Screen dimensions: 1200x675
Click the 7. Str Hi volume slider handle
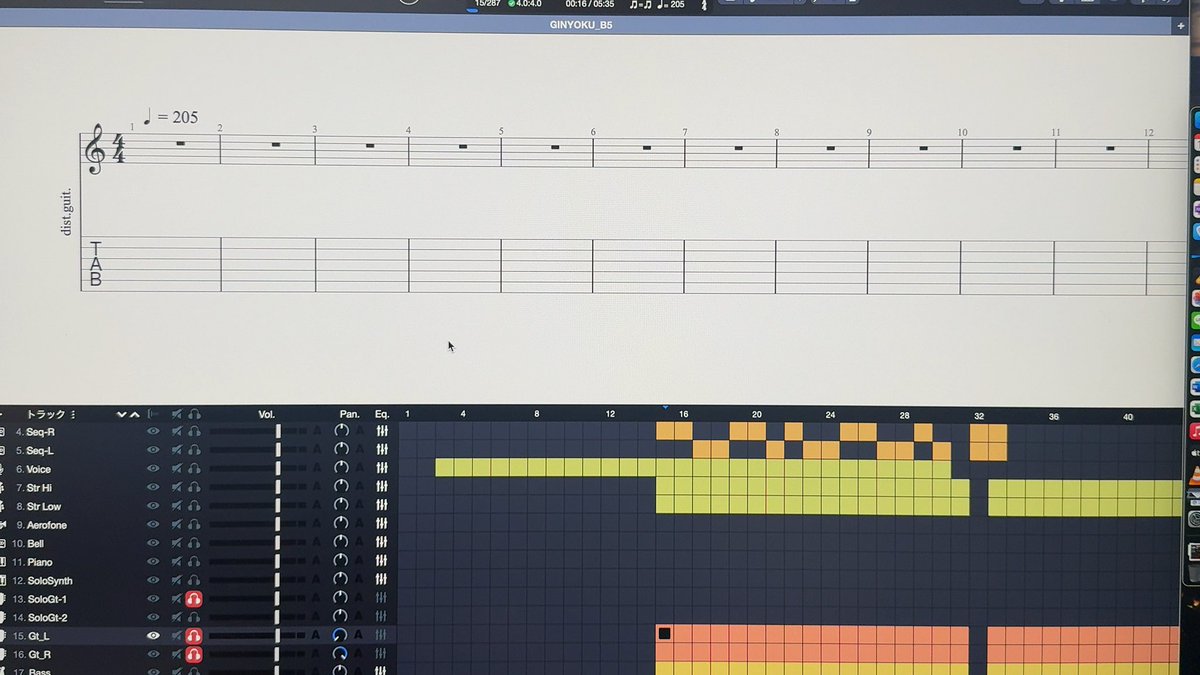[x=278, y=488]
